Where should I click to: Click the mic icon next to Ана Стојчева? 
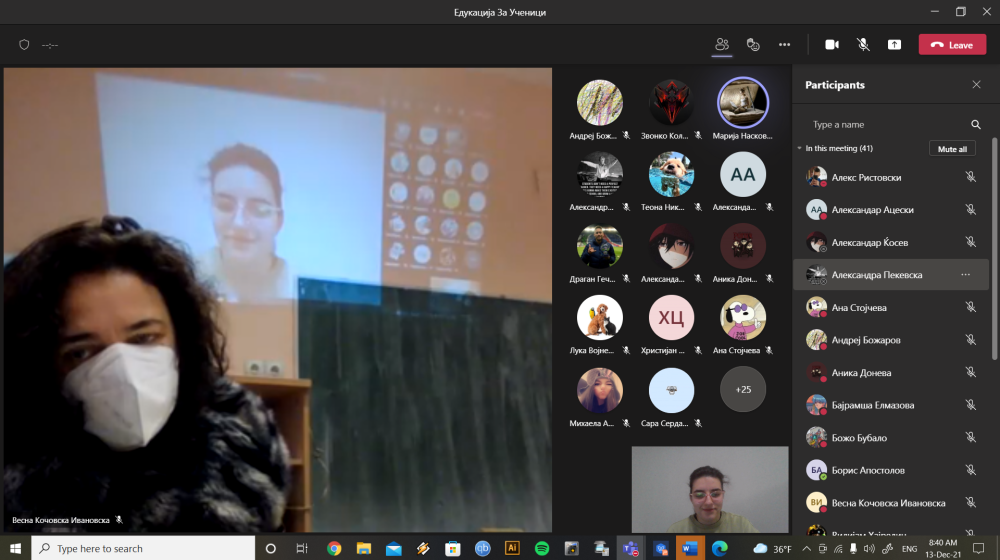970,308
